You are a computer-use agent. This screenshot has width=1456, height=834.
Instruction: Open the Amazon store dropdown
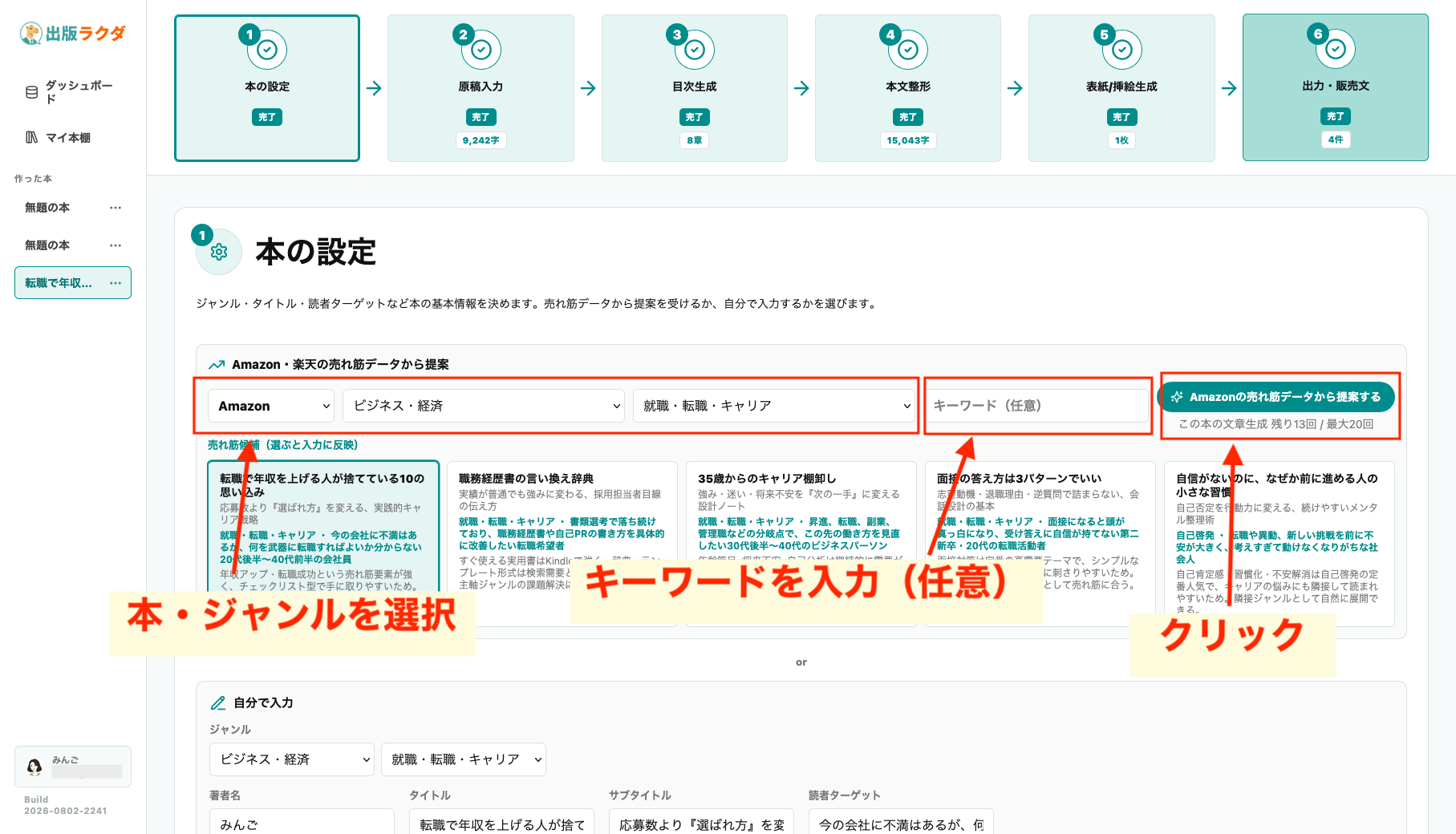pos(271,406)
